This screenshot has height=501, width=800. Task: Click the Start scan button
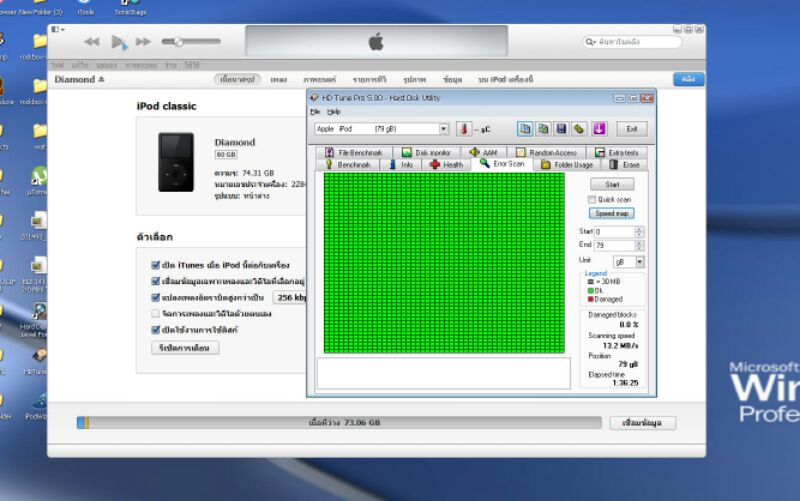(x=612, y=184)
